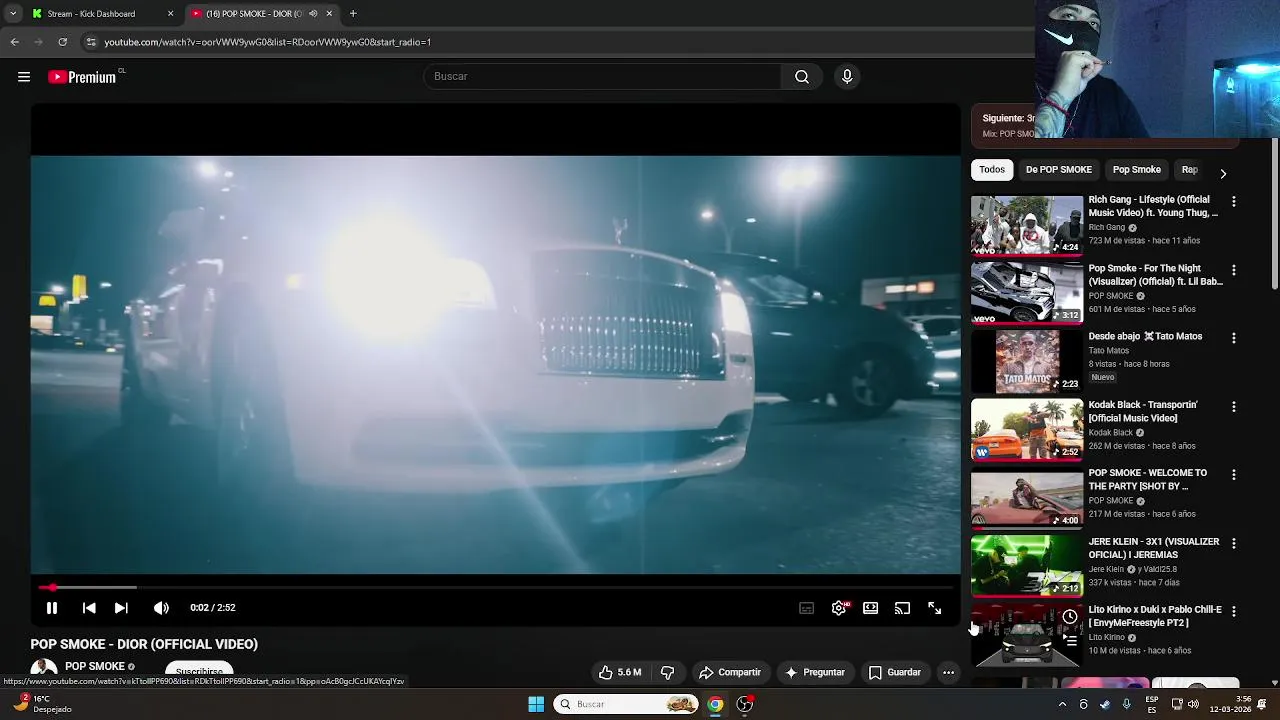Open JERE KLEIN 3X1 Visualizer title
The image size is (1280, 720).
1154,548
